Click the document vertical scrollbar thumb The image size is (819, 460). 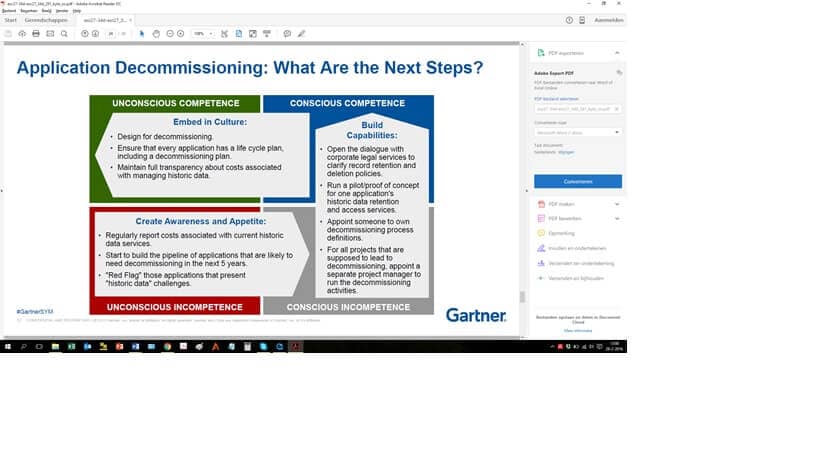click(x=522, y=297)
